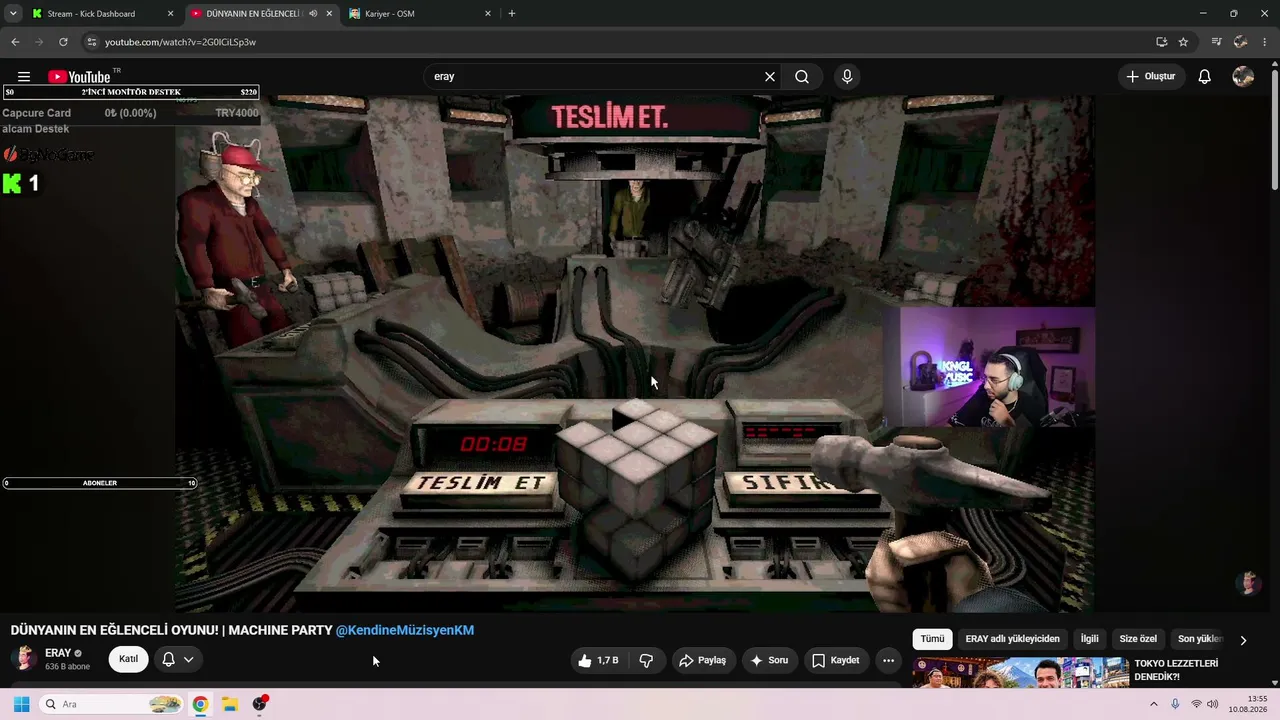Click the taskbar Ara search box
1280x720 pixels.
click(113, 704)
